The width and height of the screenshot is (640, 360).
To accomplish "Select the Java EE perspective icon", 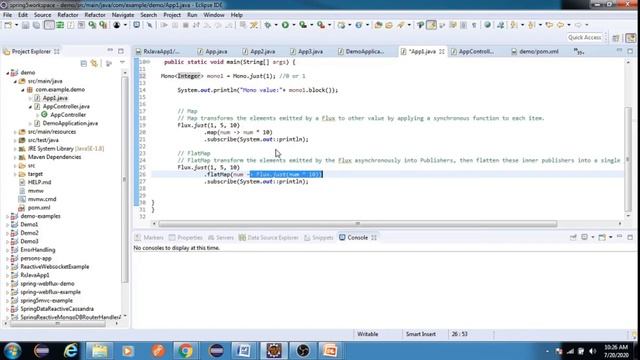I will [x=631, y=38].
